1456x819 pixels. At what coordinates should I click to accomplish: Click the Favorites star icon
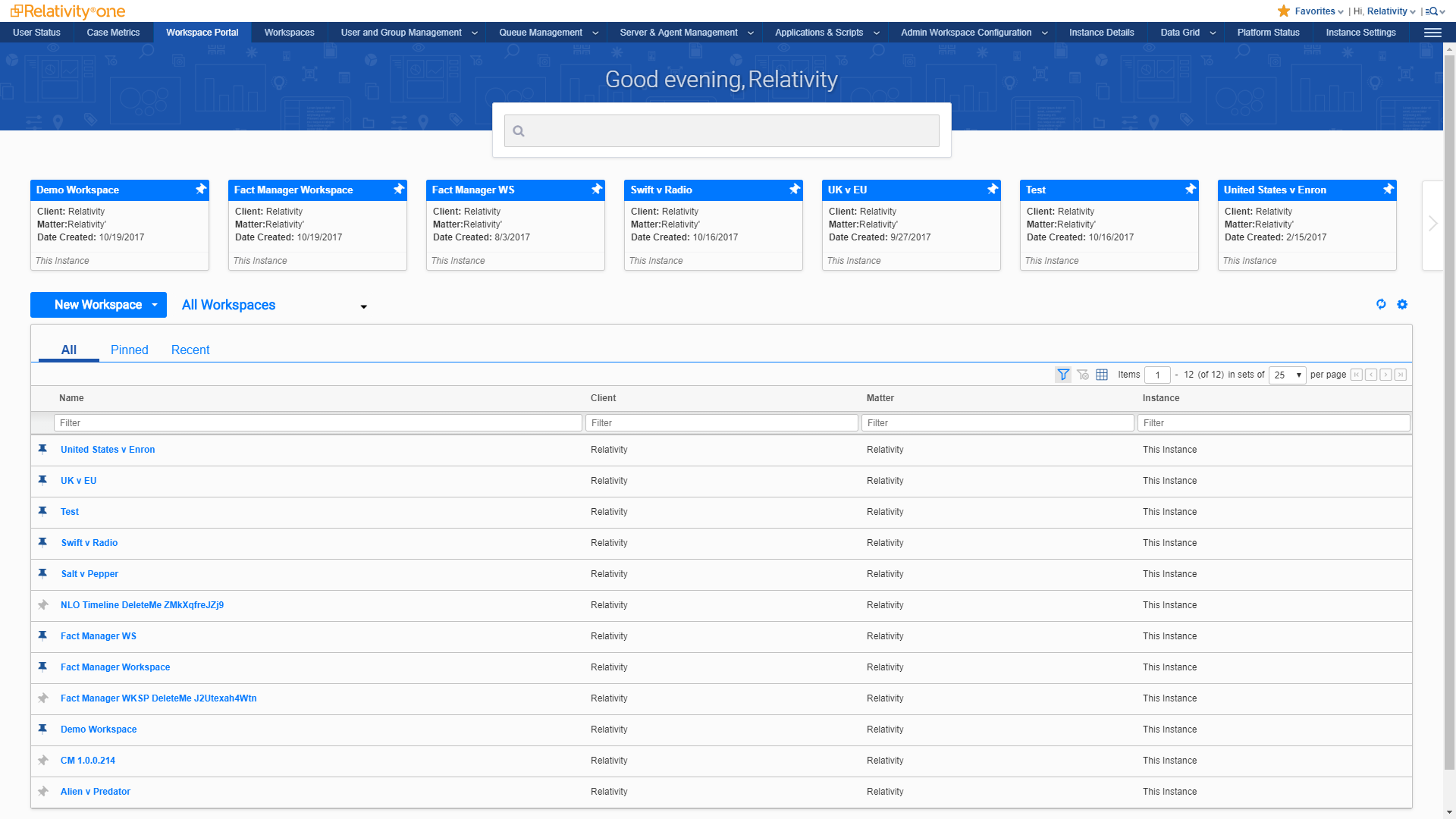coord(1284,11)
